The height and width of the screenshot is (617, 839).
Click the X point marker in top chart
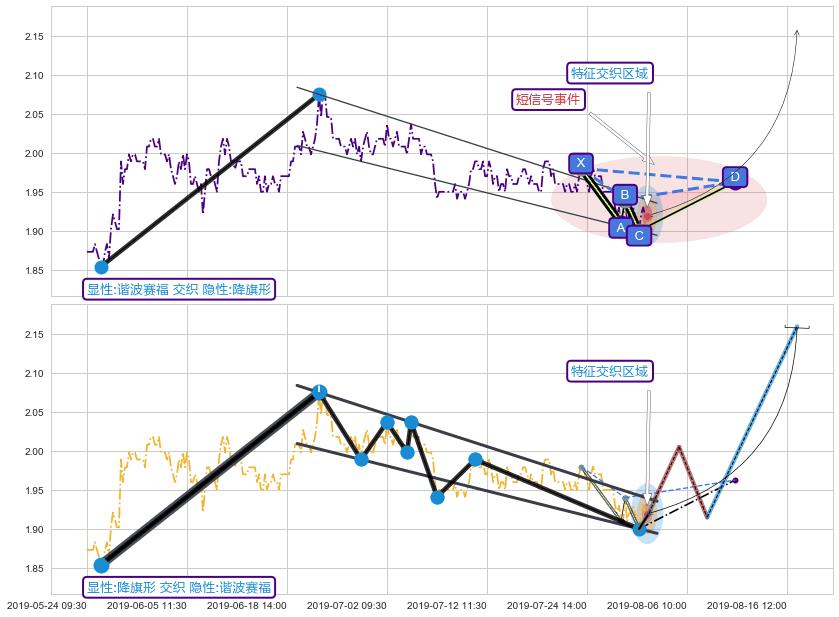point(581,163)
